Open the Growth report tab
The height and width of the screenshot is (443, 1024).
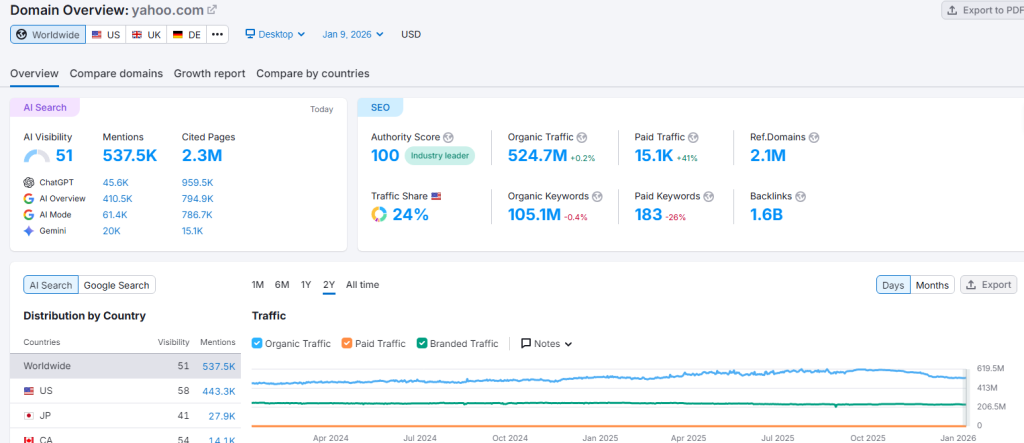(x=209, y=74)
